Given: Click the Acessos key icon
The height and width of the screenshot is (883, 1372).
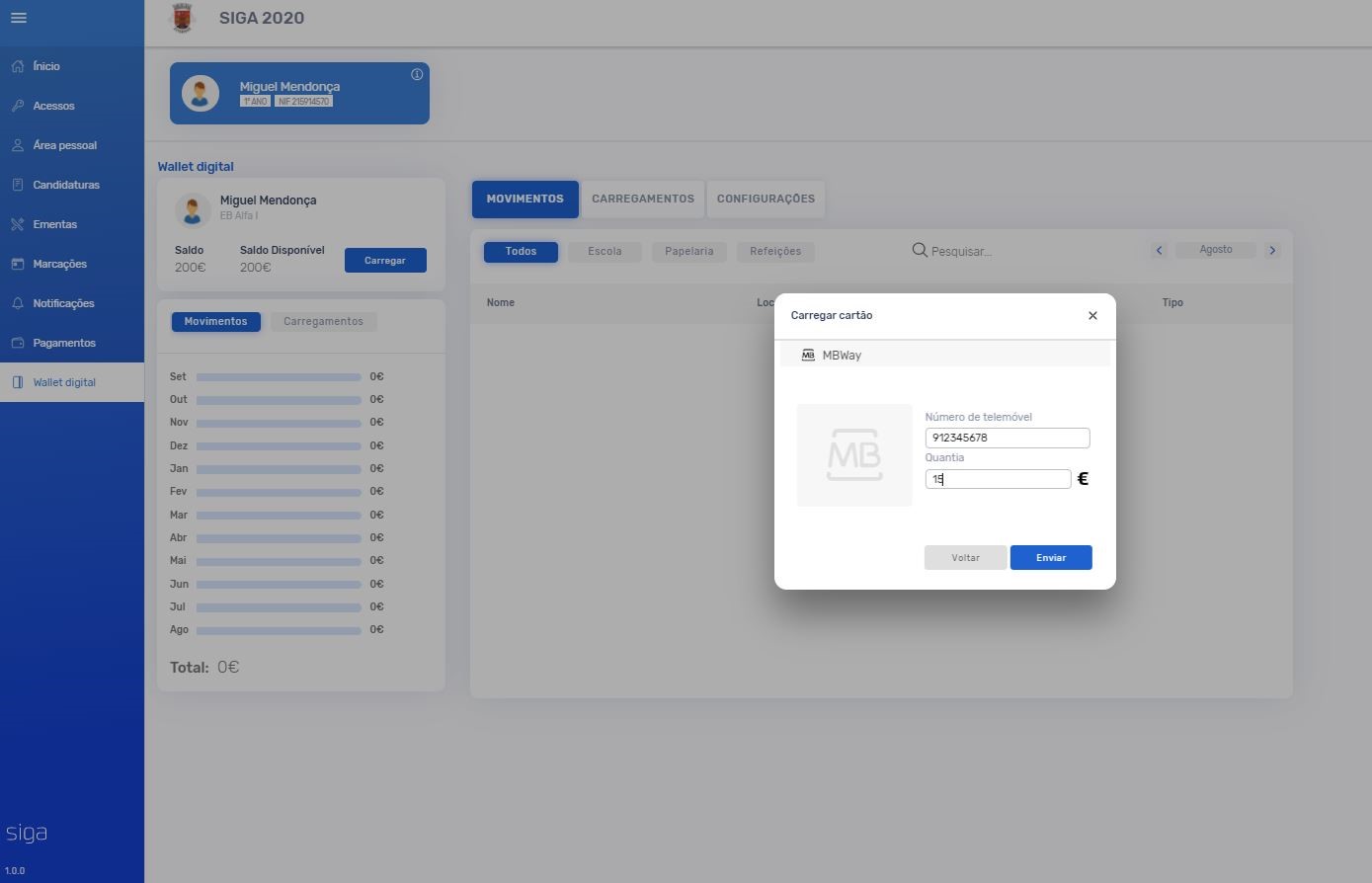Looking at the screenshot, I should 17,106.
